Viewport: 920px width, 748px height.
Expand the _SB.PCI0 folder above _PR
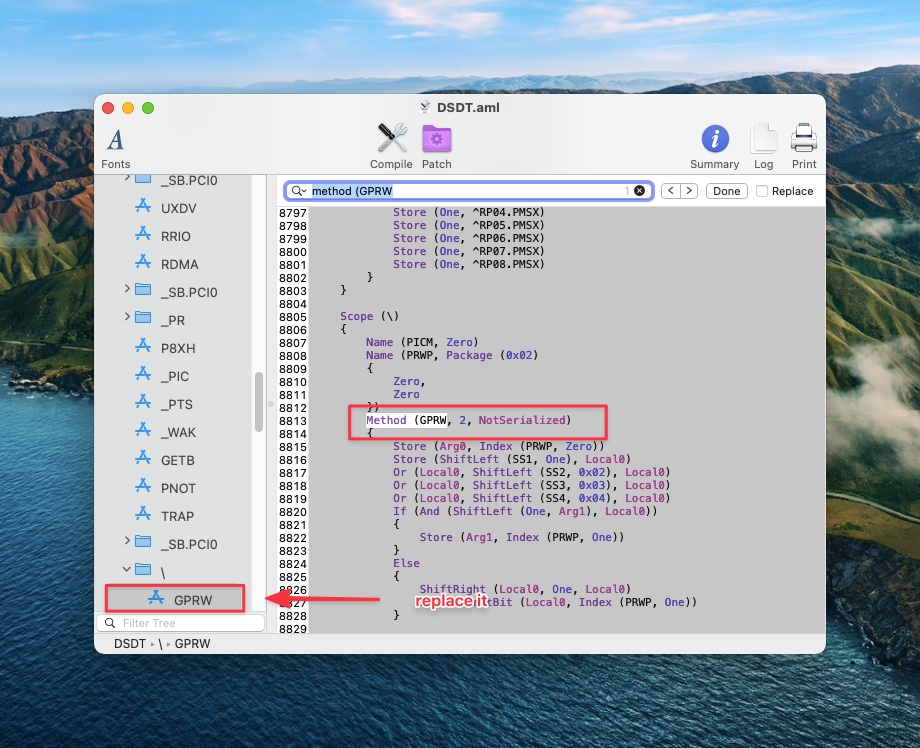tap(127, 290)
